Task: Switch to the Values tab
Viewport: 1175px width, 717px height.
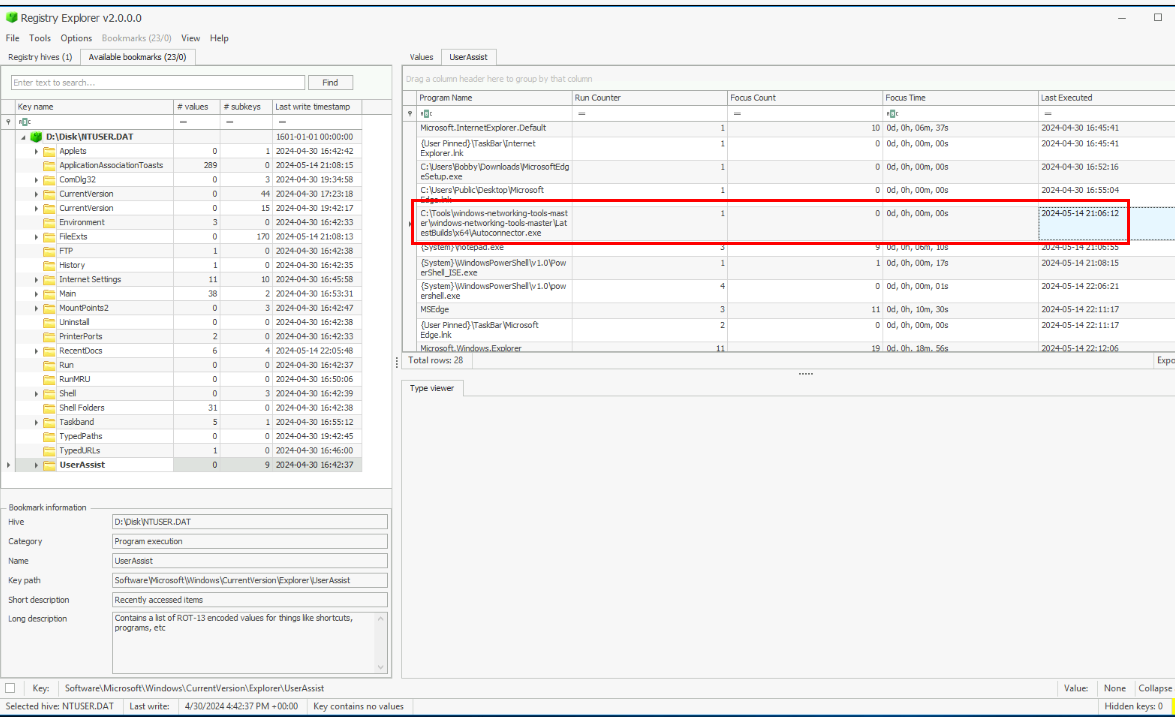Action: click(x=421, y=57)
